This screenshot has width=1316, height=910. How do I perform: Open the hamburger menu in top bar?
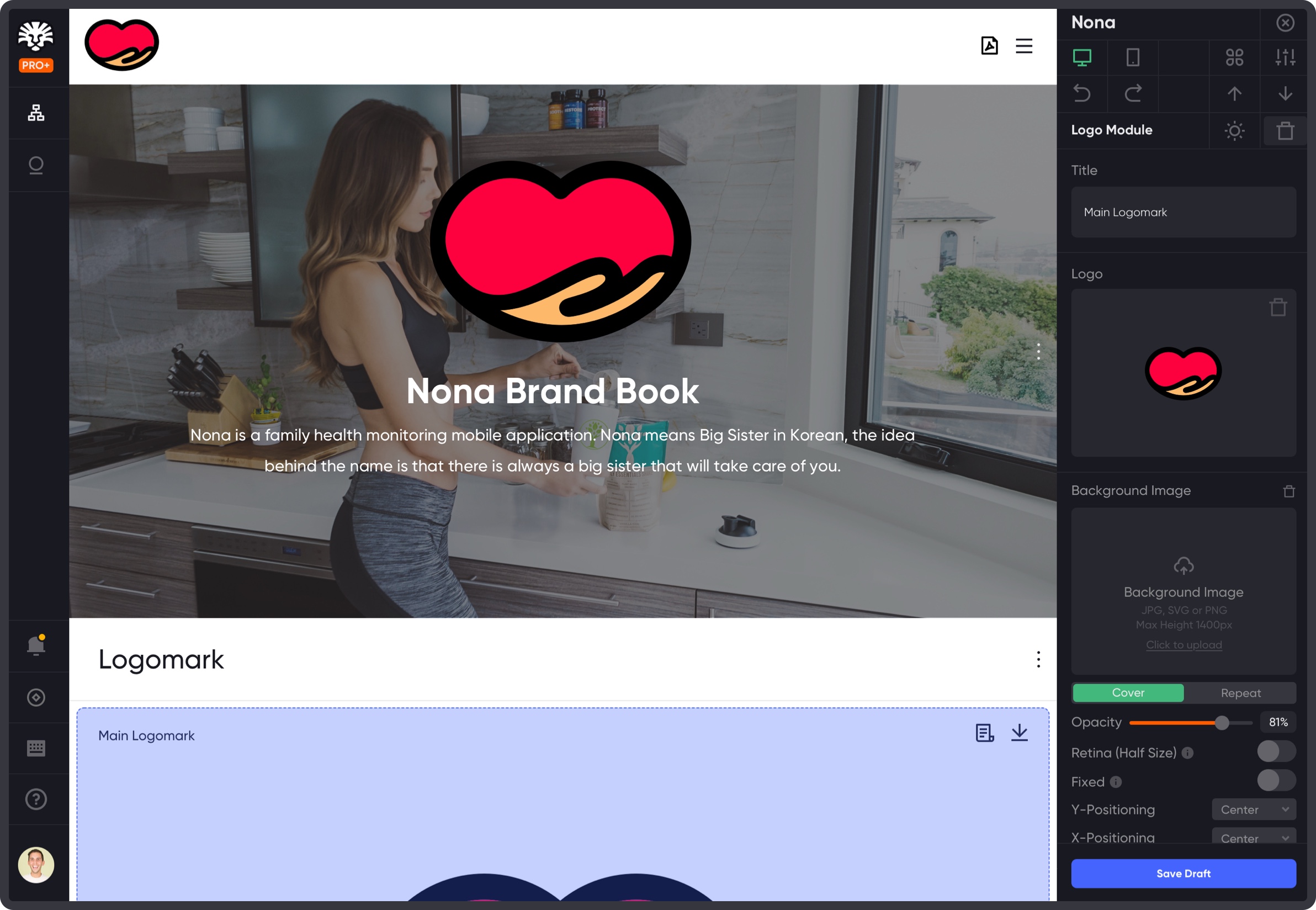(x=1024, y=46)
